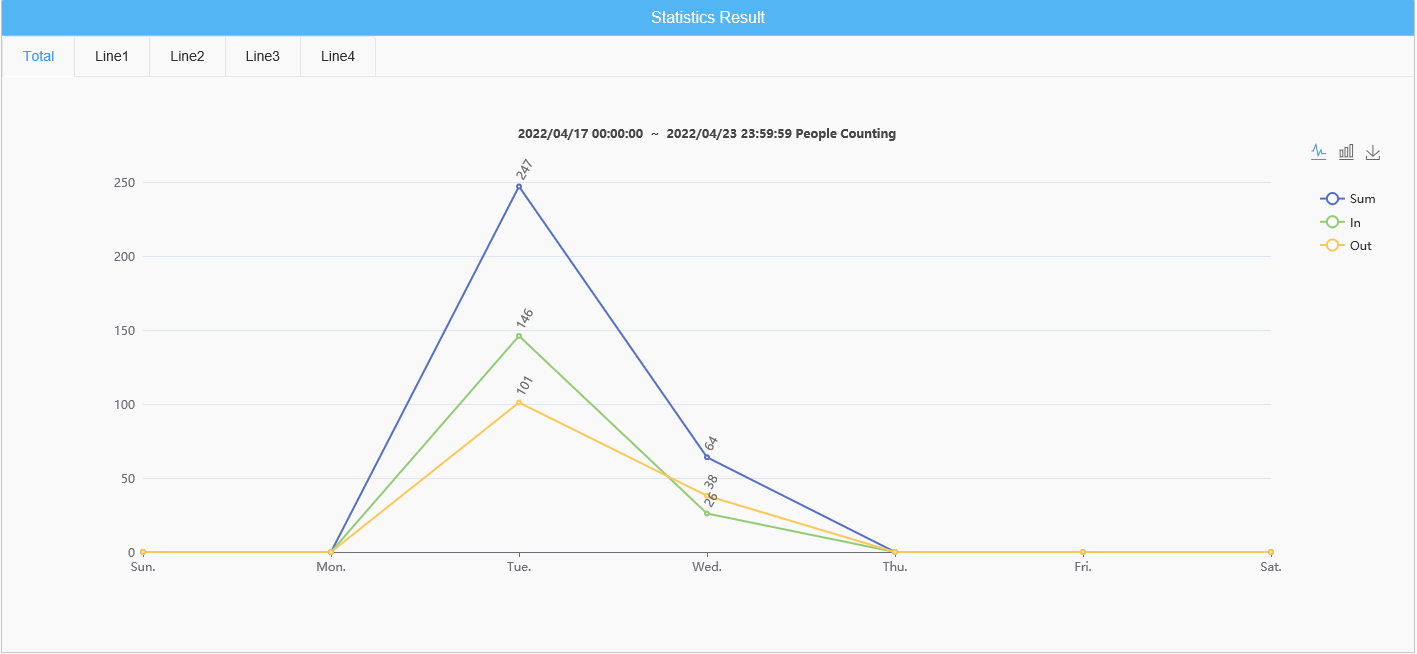Click the 200 value on the y-axis
Screen dimensions: 1417x654
124,257
